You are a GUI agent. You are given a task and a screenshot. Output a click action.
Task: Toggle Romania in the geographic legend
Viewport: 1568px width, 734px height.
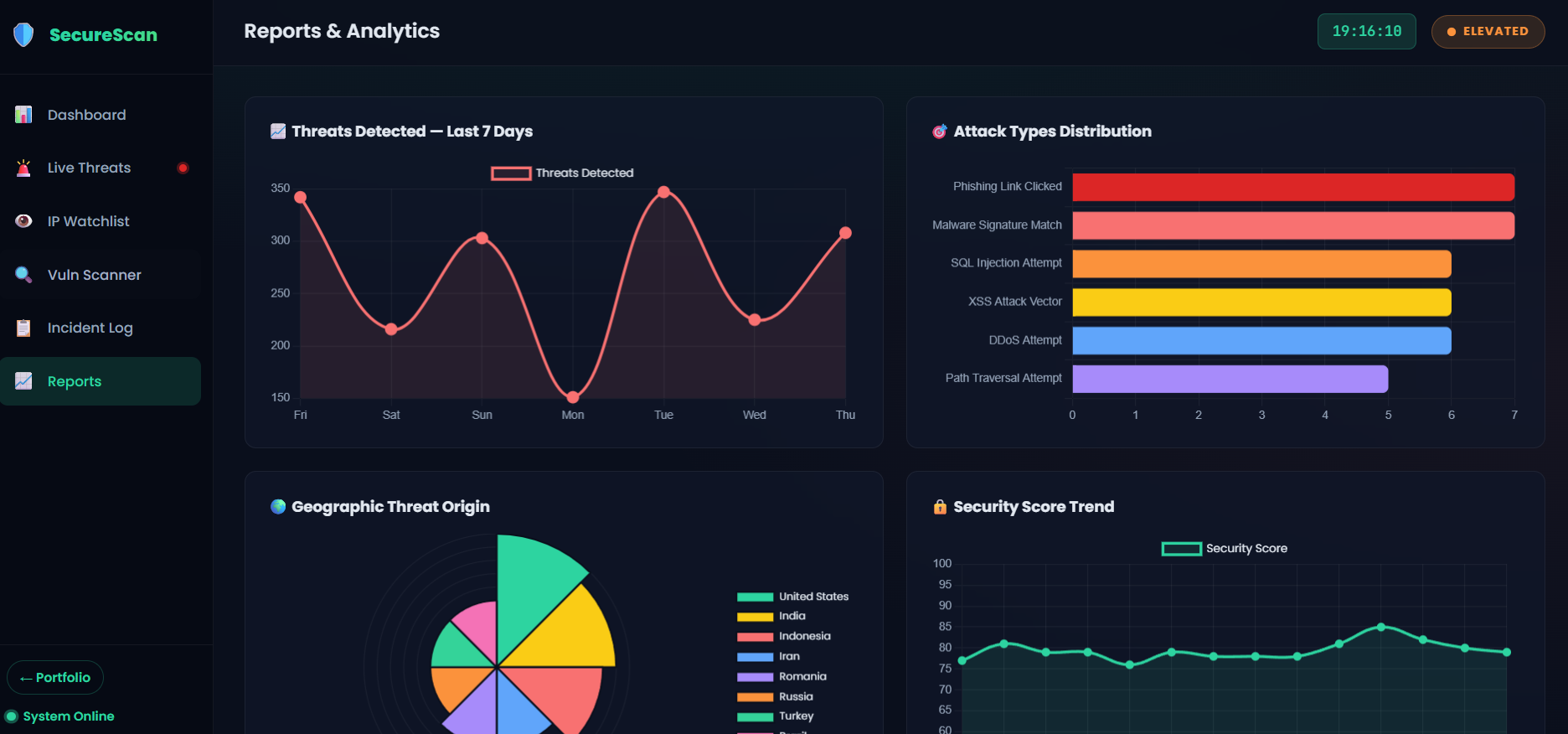point(781,676)
